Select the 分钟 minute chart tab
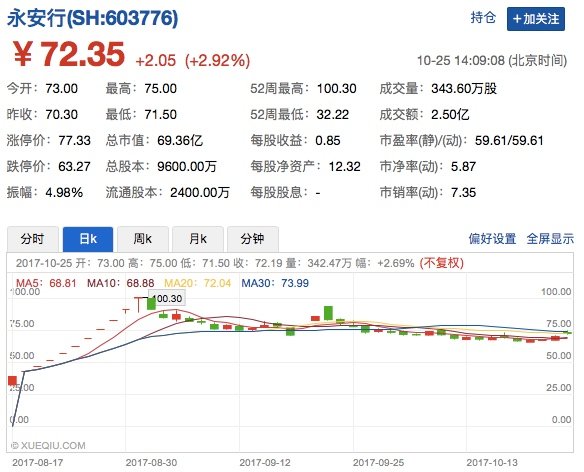 [253, 239]
